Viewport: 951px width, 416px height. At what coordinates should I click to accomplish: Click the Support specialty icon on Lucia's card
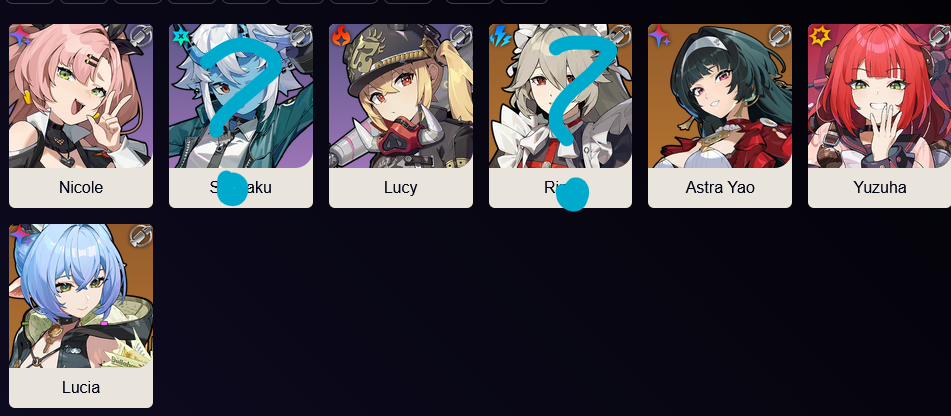coord(141,236)
